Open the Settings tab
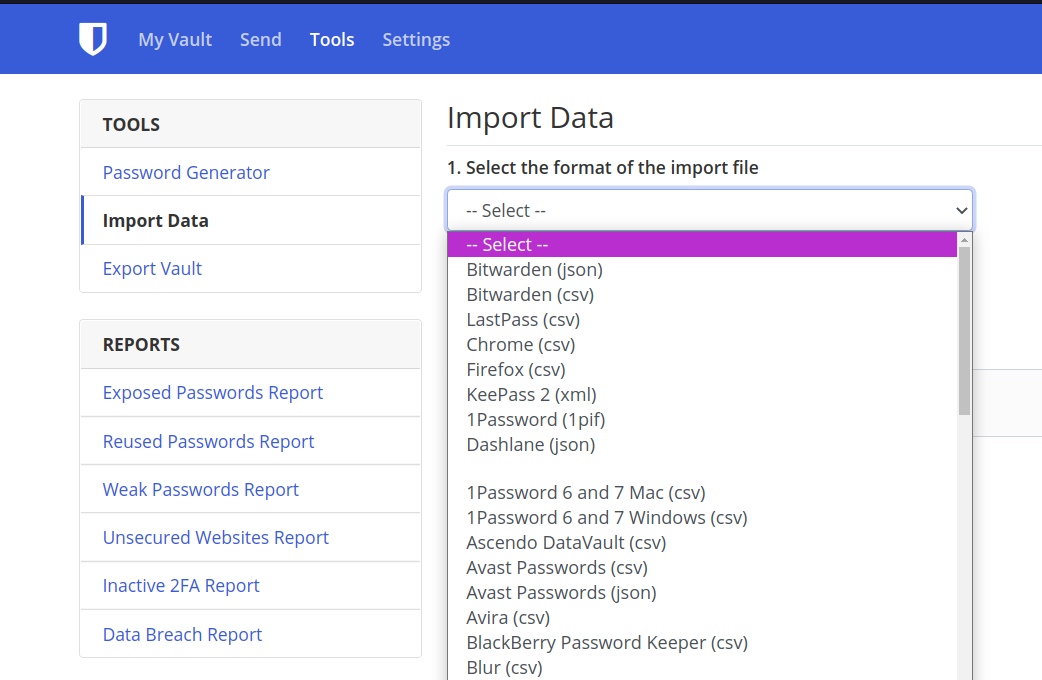Viewport: 1042px width, 680px height. [416, 40]
